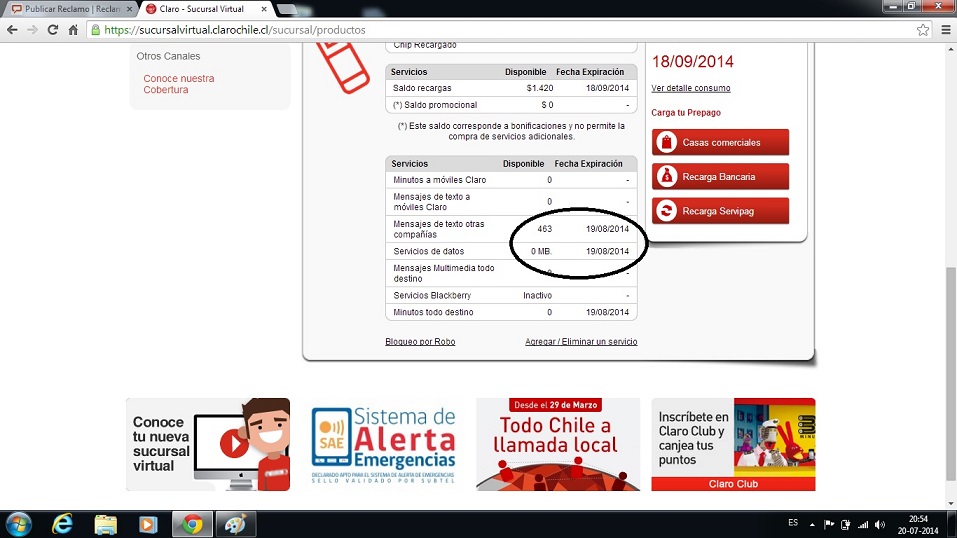Open a new tab button
957x538 pixels.
coord(287,9)
